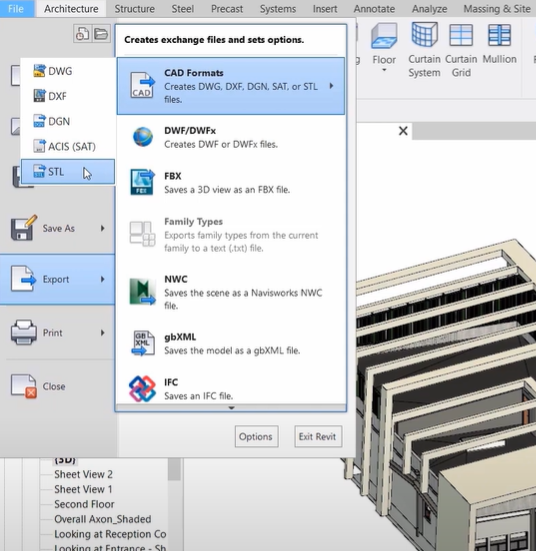Choose 'Saves the model as a gbXML file'
The height and width of the screenshot is (551, 536).
tap(232, 350)
